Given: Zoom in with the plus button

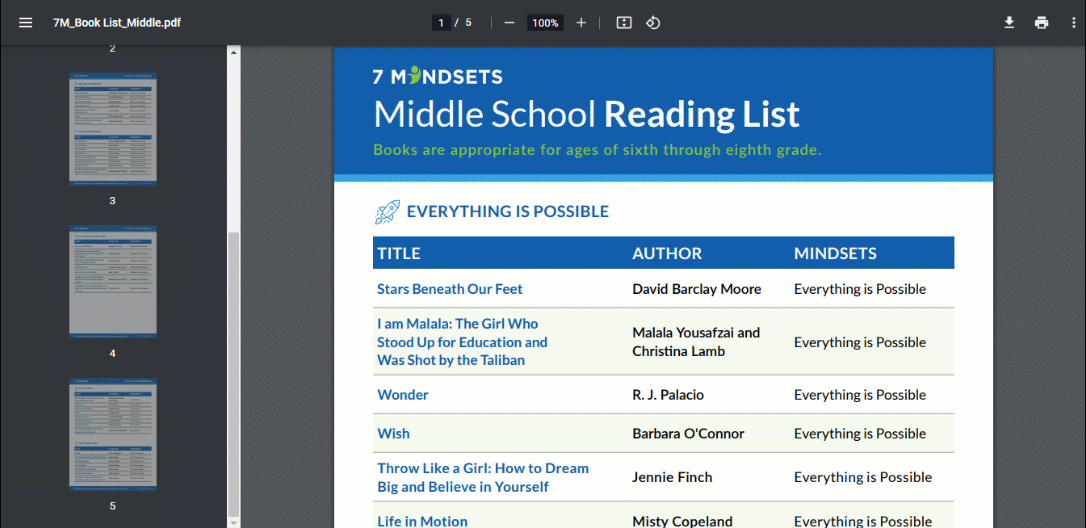Looking at the screenshot, I should pos(581,23).
